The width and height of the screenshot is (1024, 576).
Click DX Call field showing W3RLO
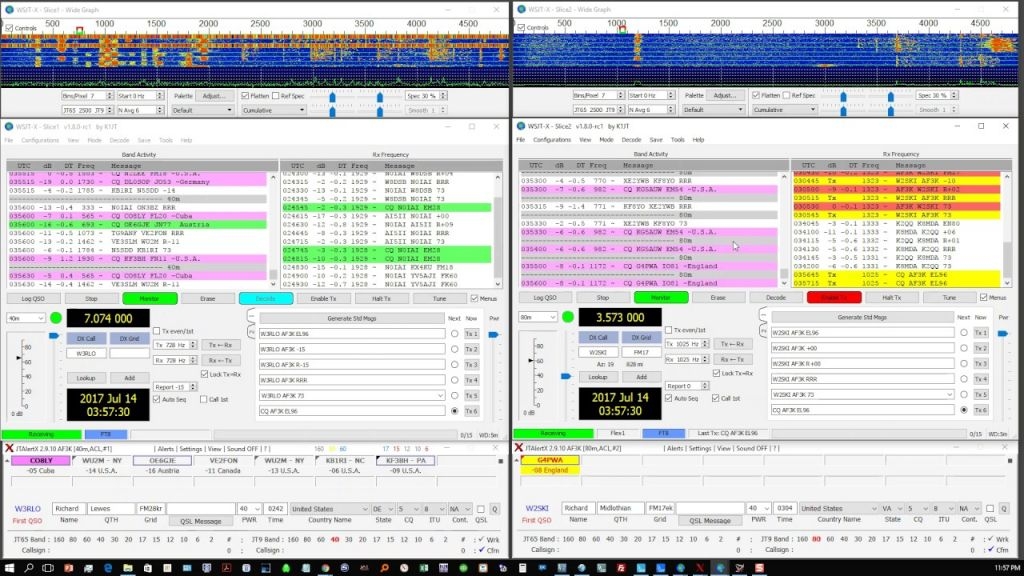point(86,353)
